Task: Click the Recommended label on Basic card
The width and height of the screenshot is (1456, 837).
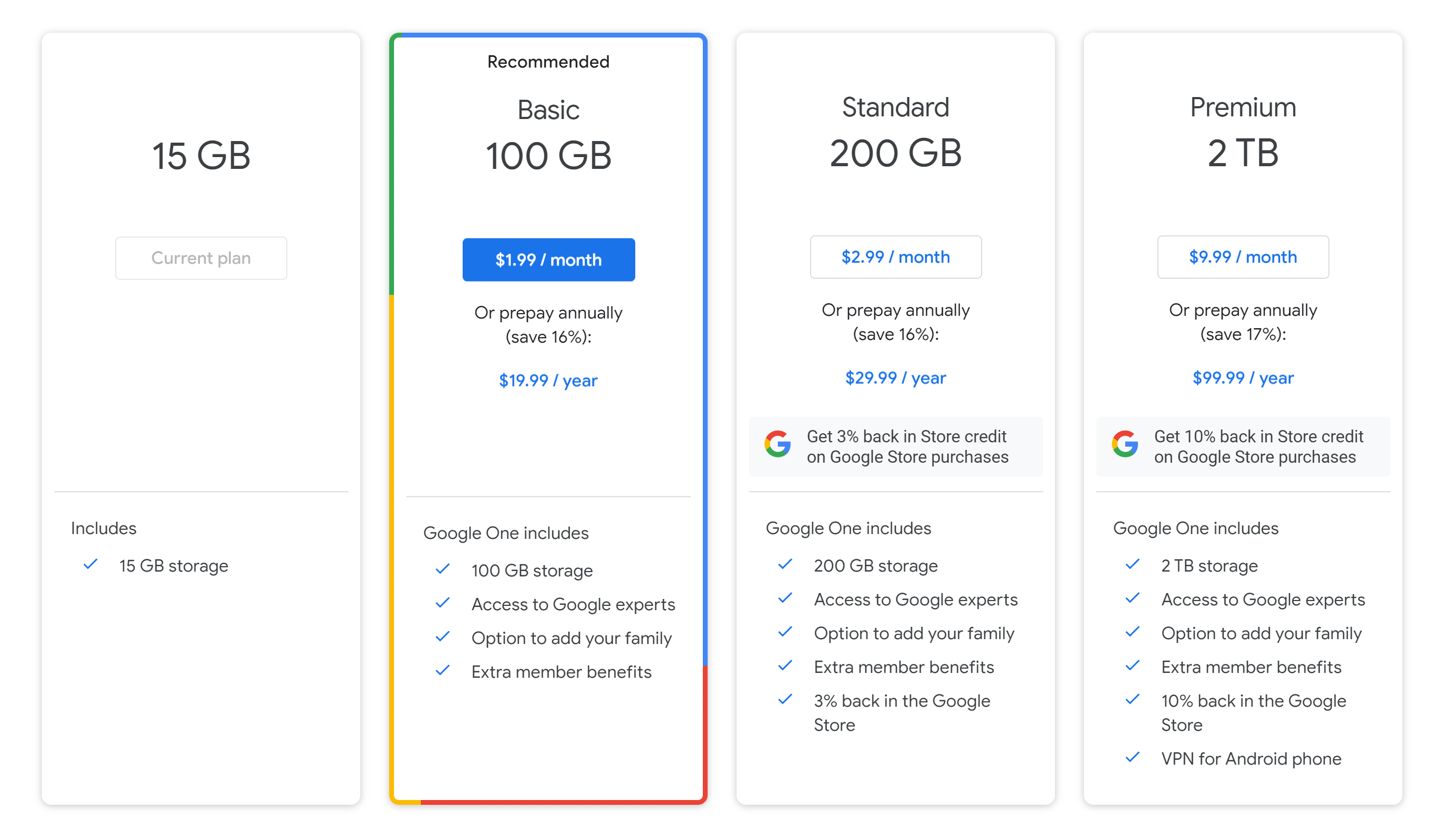Action: [x=548, y=62]
